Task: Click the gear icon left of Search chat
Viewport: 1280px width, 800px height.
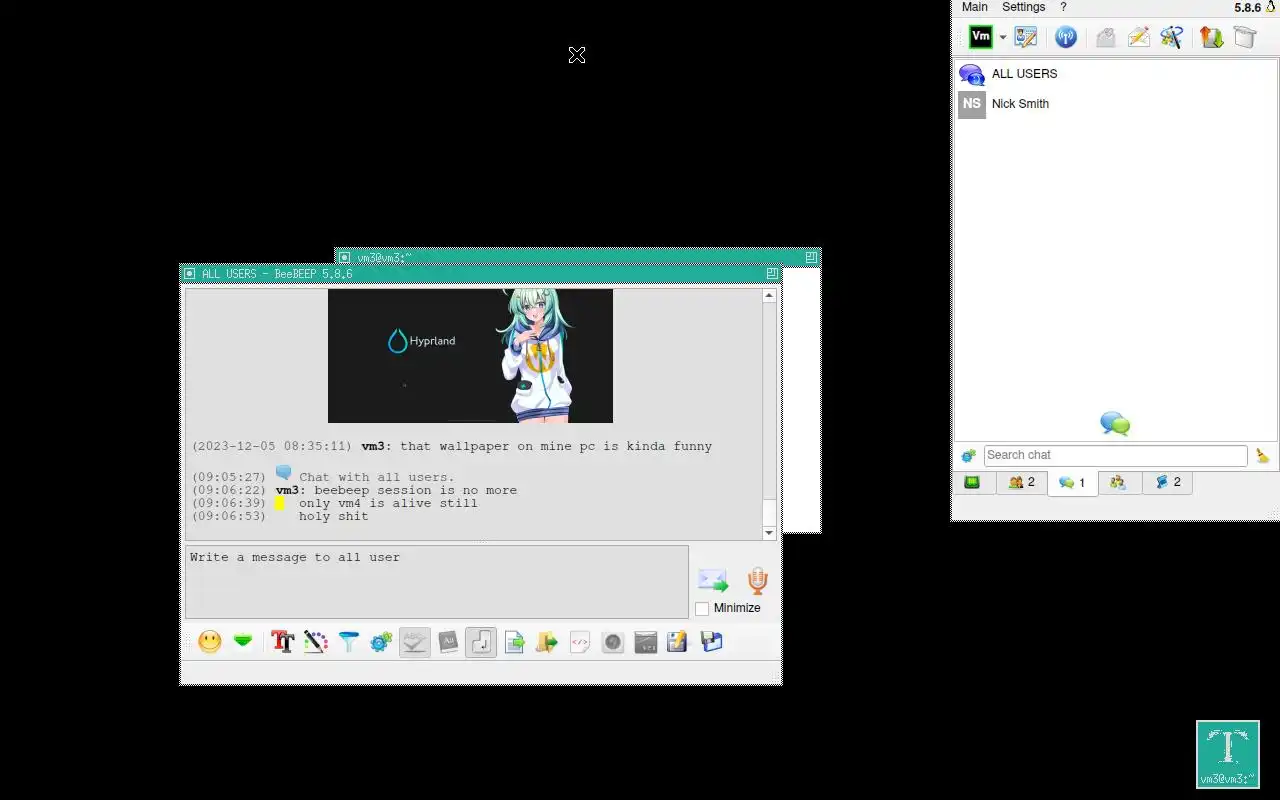Action: coord(968,456)
